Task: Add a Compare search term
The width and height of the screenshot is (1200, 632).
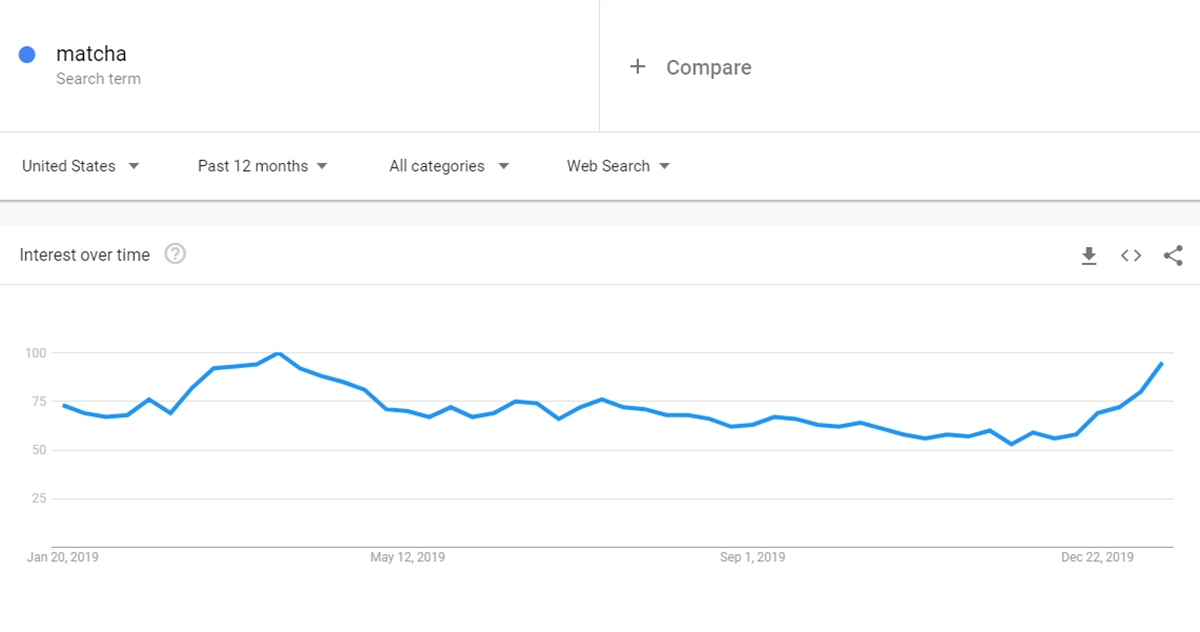Action: [x=709, y=67]
